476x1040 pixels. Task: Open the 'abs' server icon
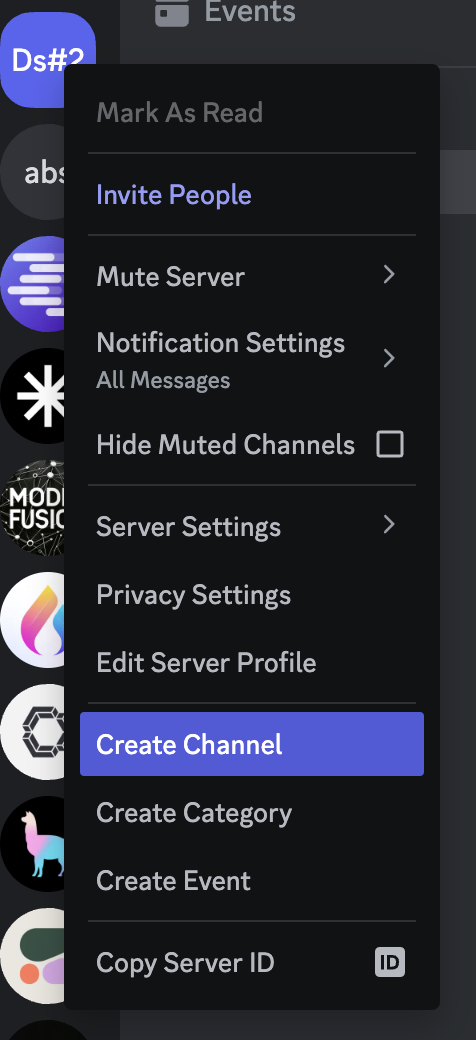(x=33, y=172)
